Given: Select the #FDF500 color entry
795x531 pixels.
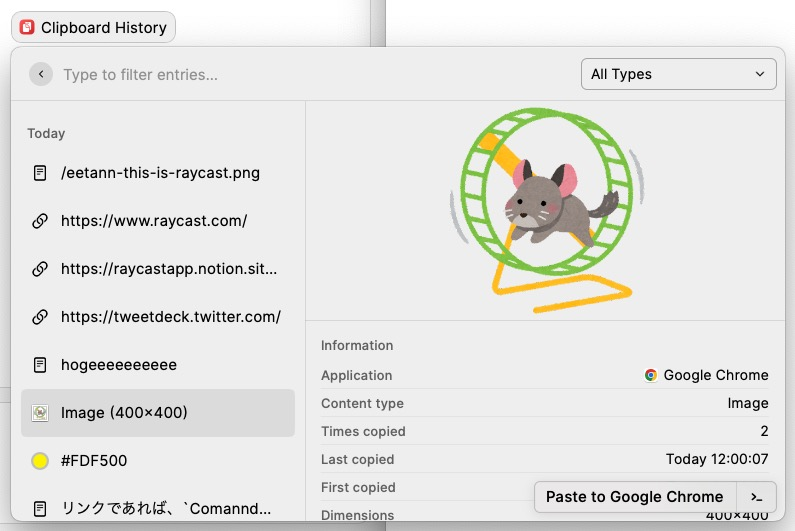Looking at the screenshot, I should [158, 461].
